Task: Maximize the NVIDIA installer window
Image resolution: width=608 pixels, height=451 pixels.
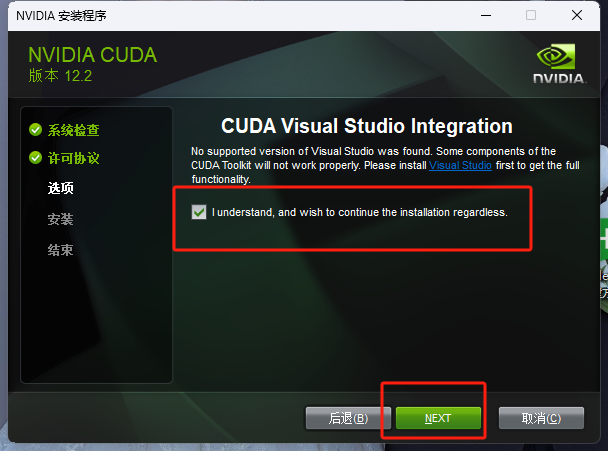Action: coord(531,16)
